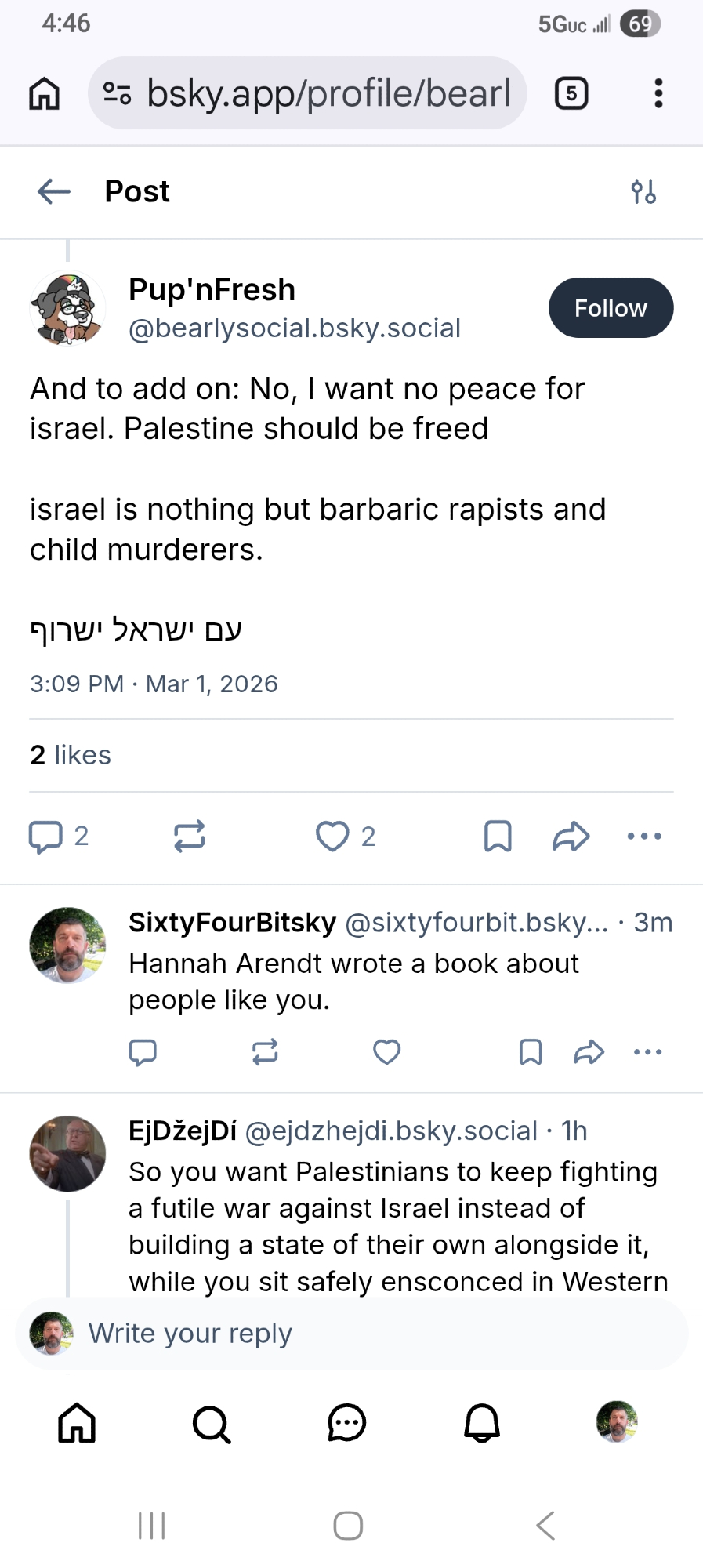
Task: Open @bearlysocial.bsky.social profile handle link
Action: 295,328
